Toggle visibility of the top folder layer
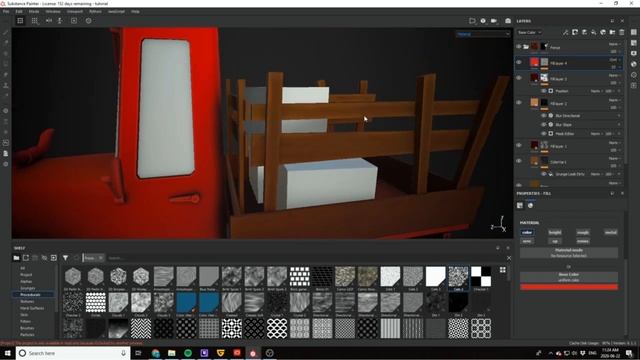This screenshot has height=360, width=640. 519,47
